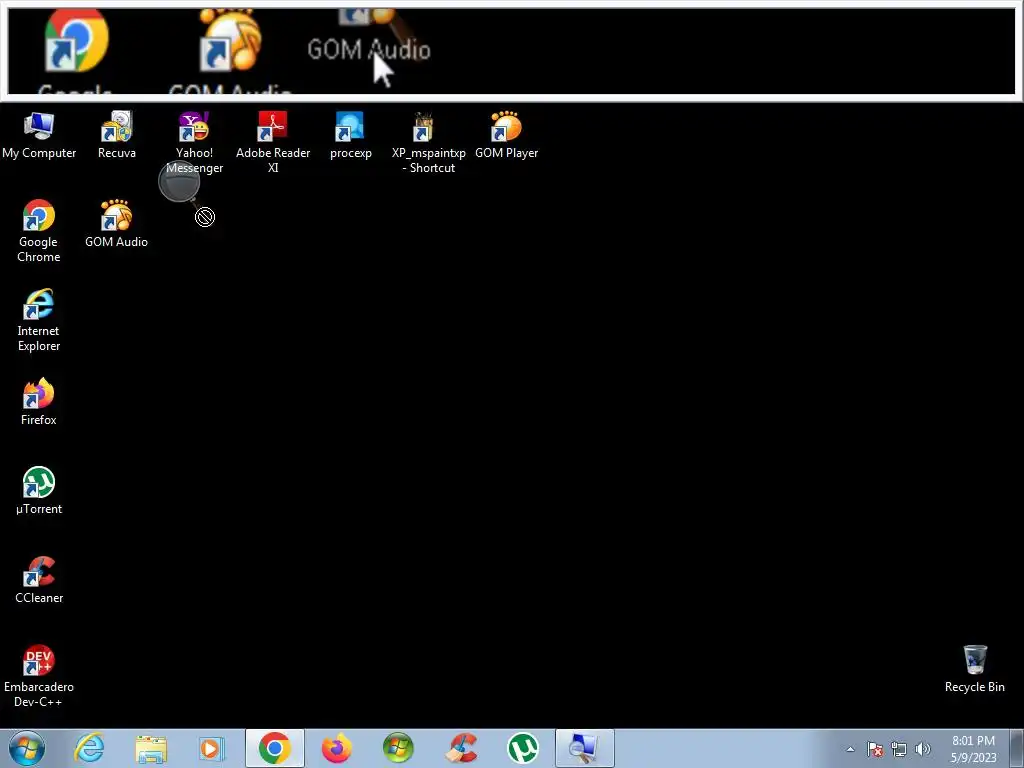The height and width of the screenshot is (768, 1024).
Task: Click the Windows flag orb taskbar icon
Action: click(398, 748)
